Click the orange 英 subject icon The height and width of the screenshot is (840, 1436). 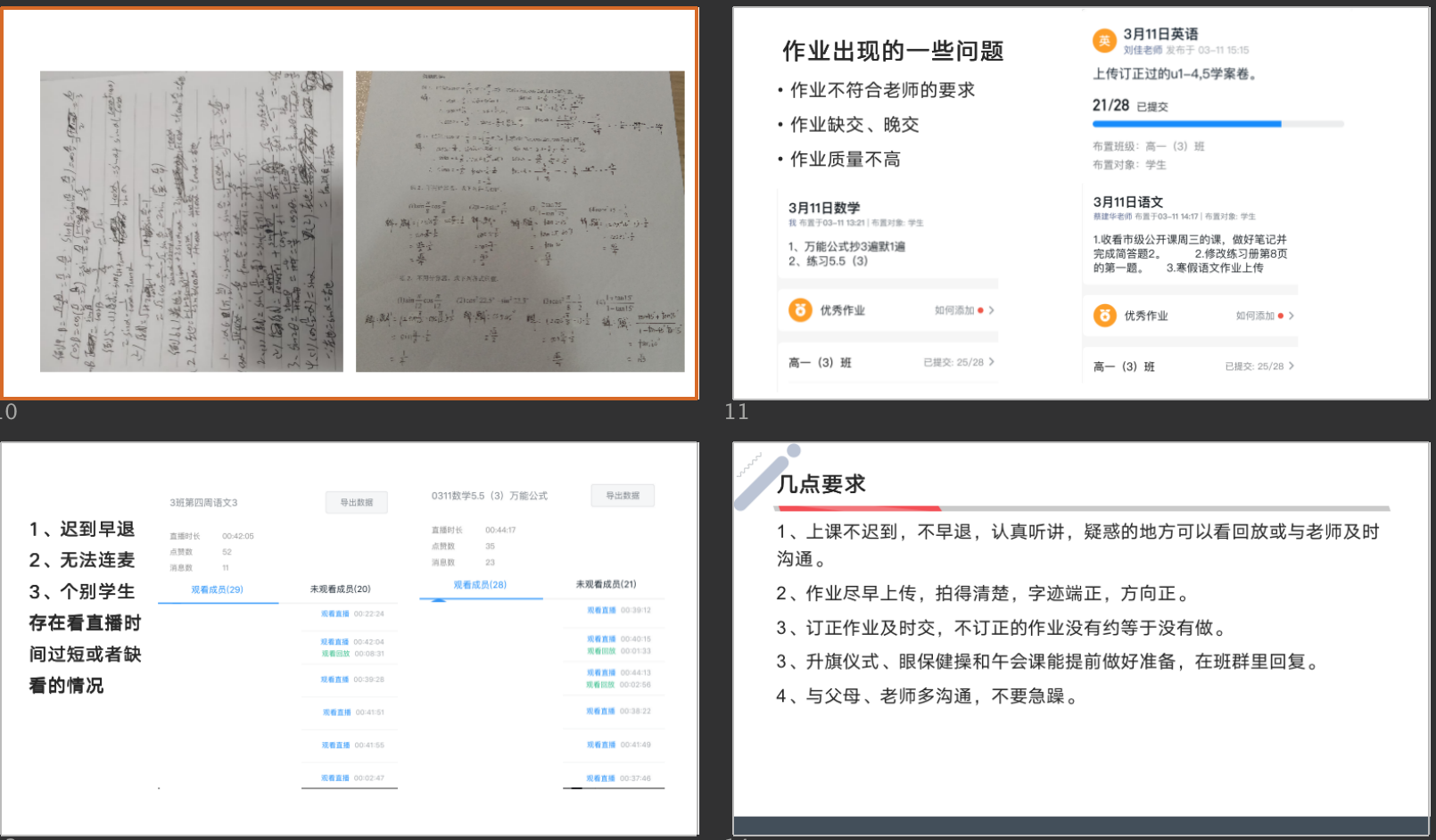[x=1104, y=40]
